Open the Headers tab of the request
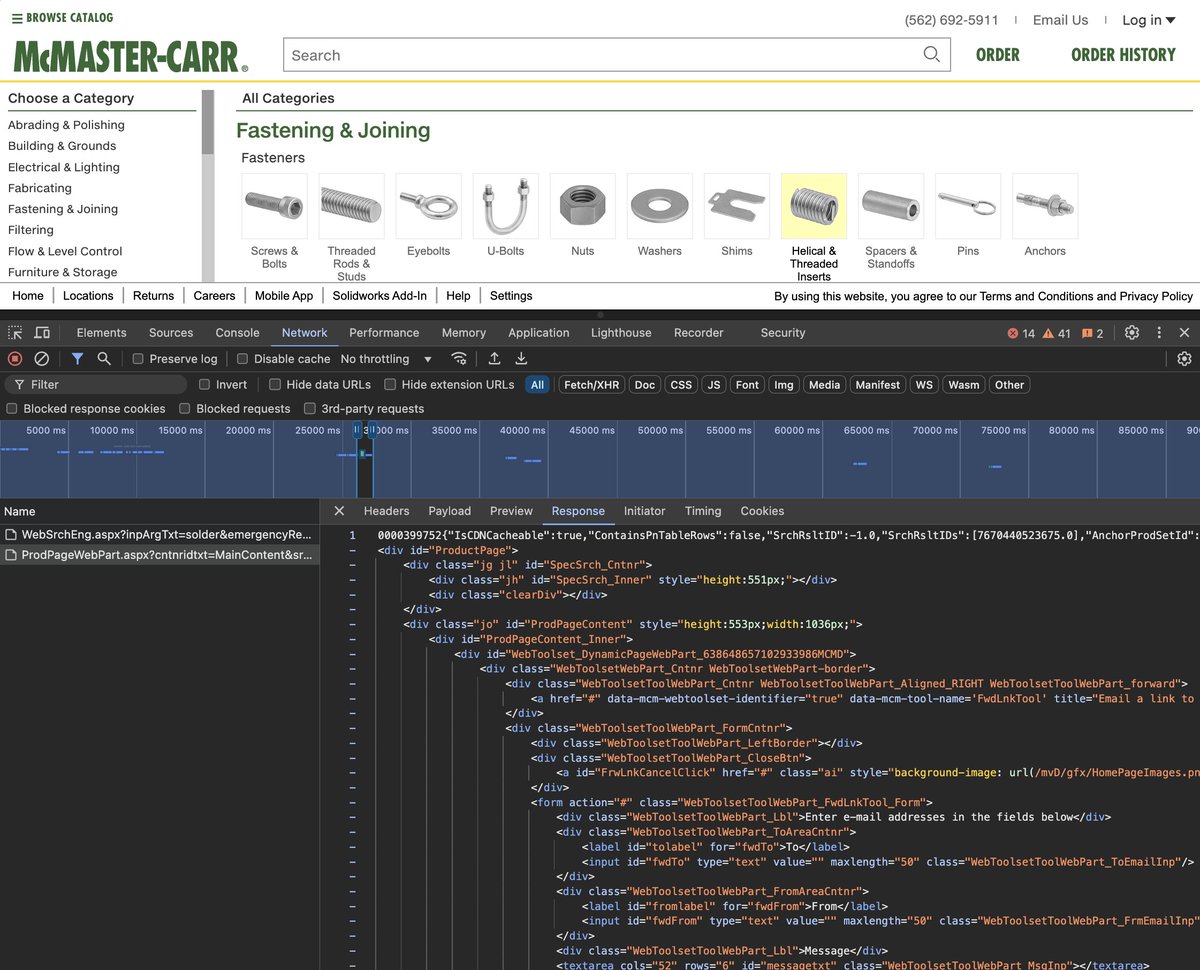 pos(386,511)
